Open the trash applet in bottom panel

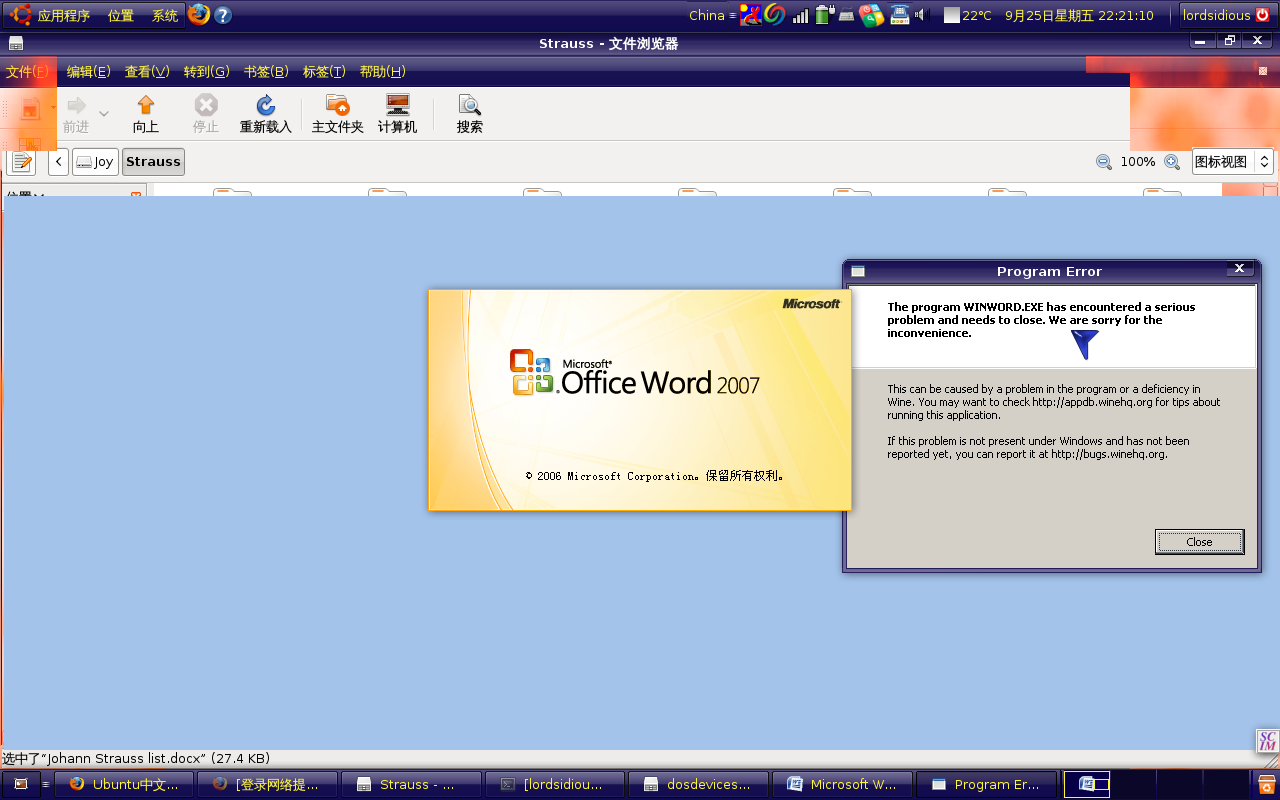1267,785
